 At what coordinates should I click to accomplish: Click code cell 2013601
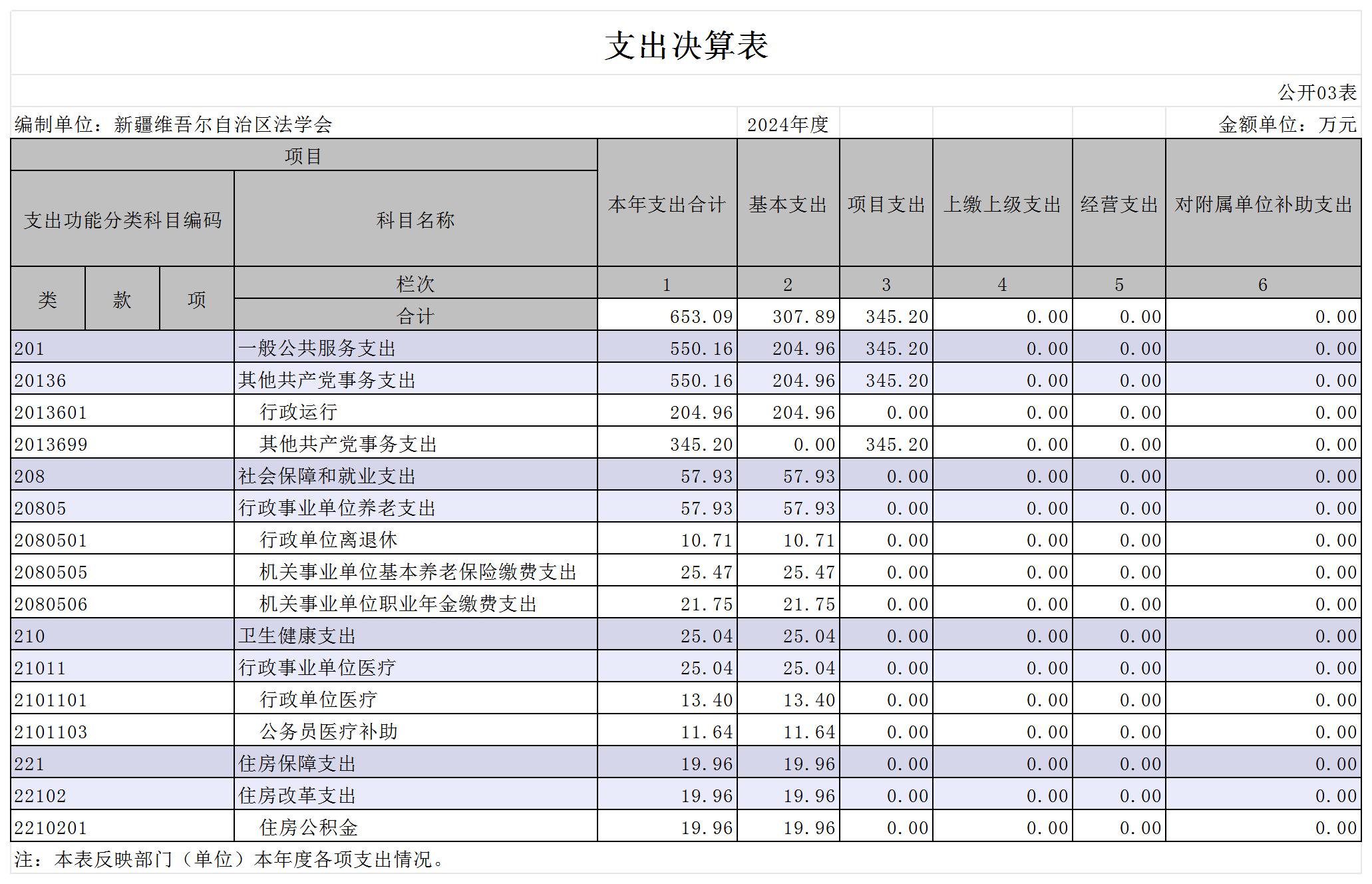click(x=51, y=413)
